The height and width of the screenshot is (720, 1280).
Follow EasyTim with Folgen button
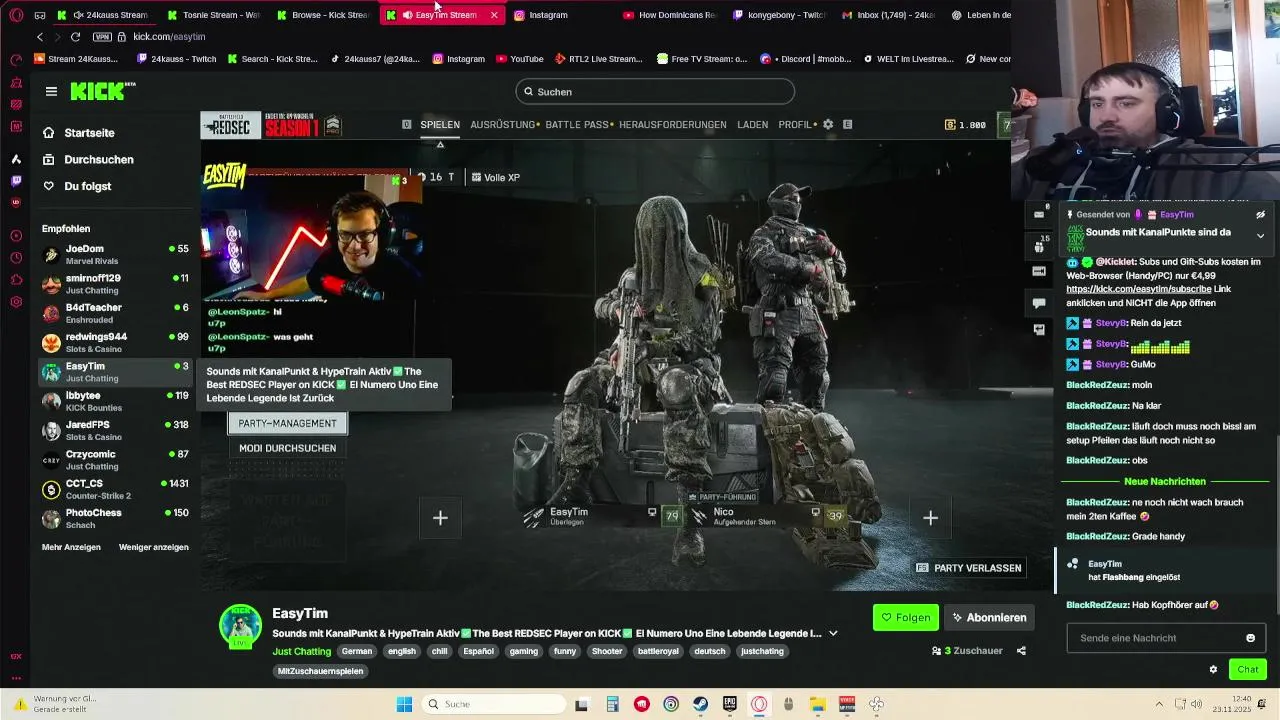[x=906, y=617]
